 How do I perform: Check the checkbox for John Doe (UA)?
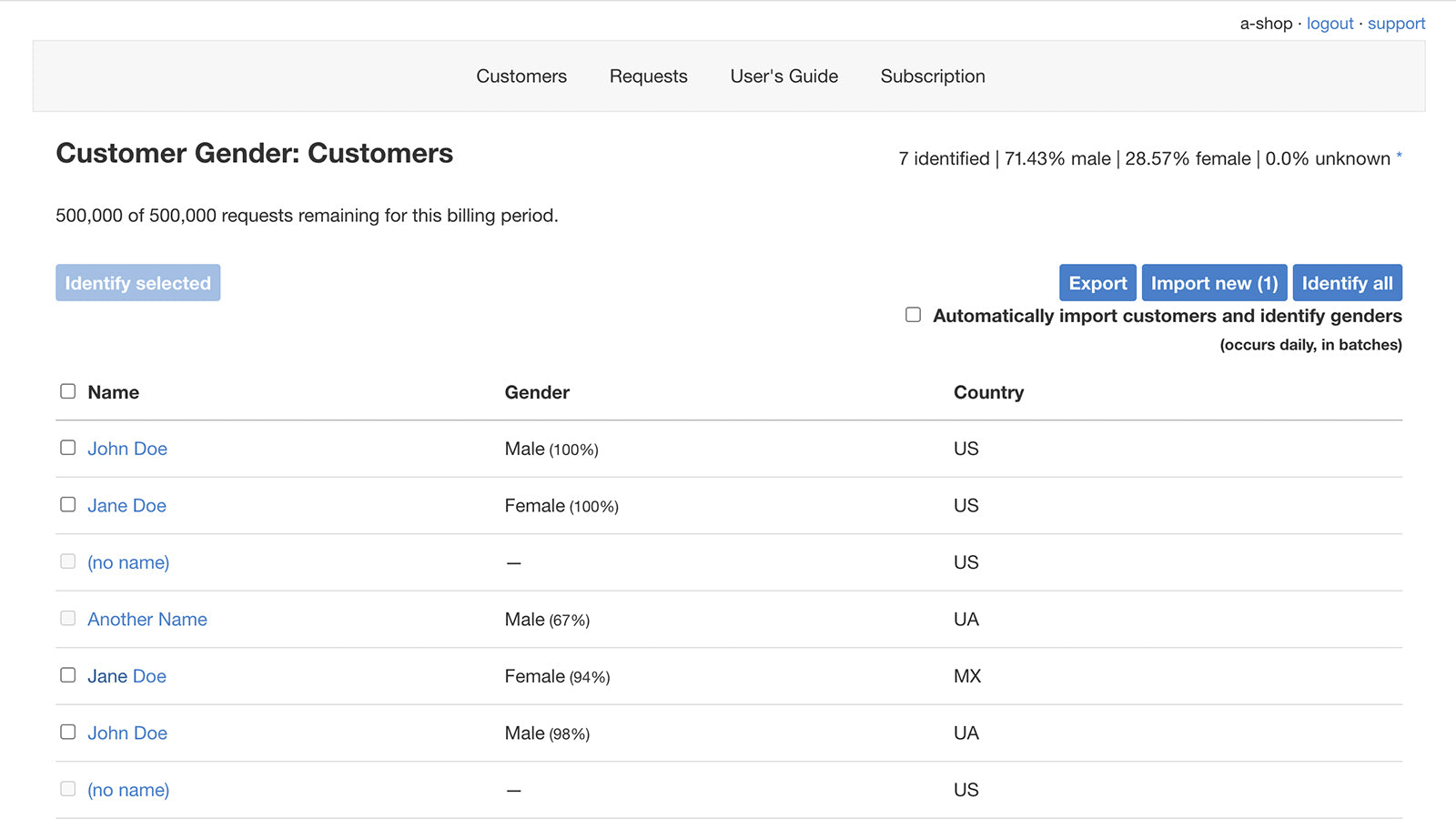click(67, 732)
